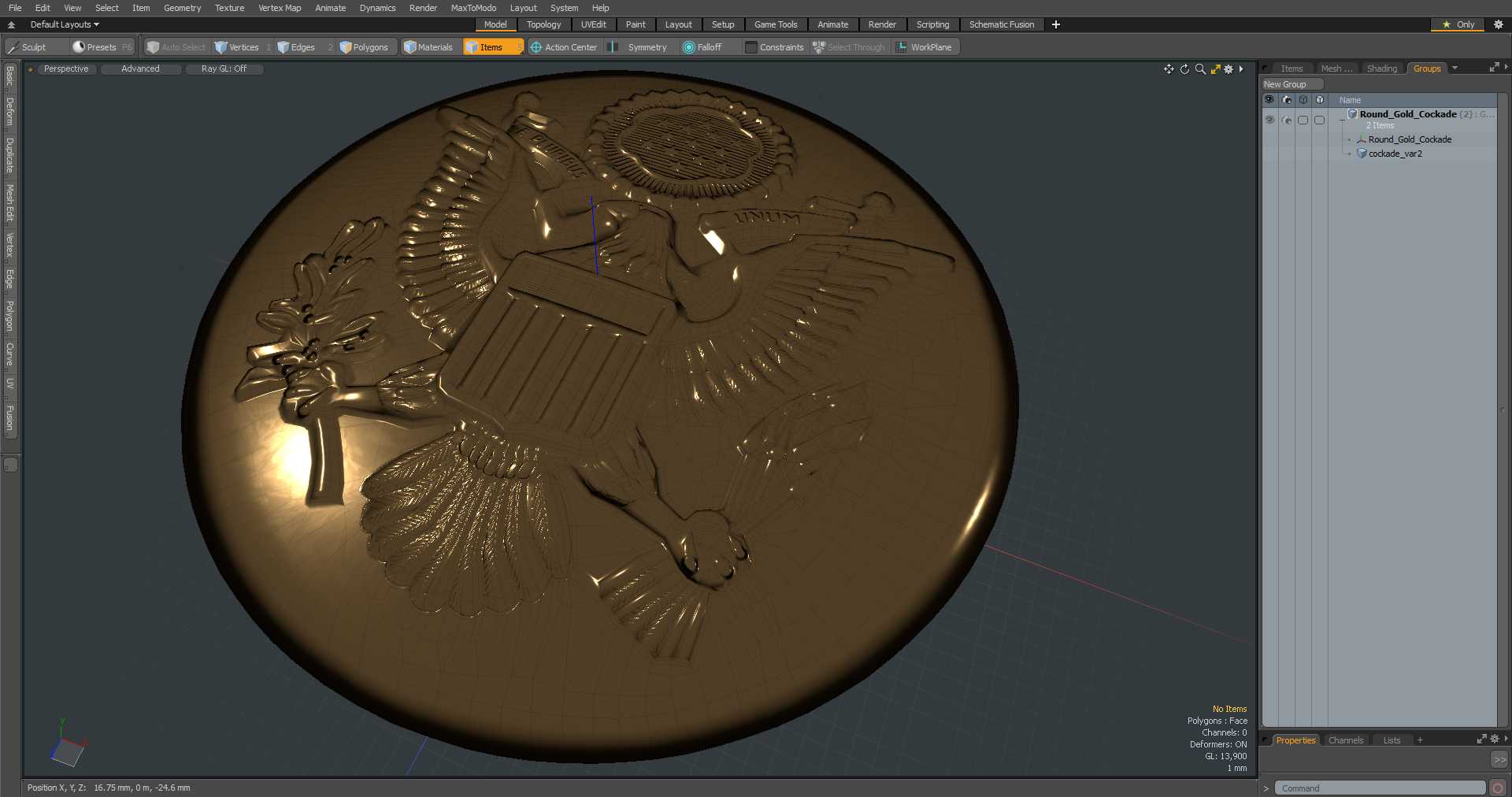
Task: Click the viewport zoom magnifier icon
Action: point(1200,69)
